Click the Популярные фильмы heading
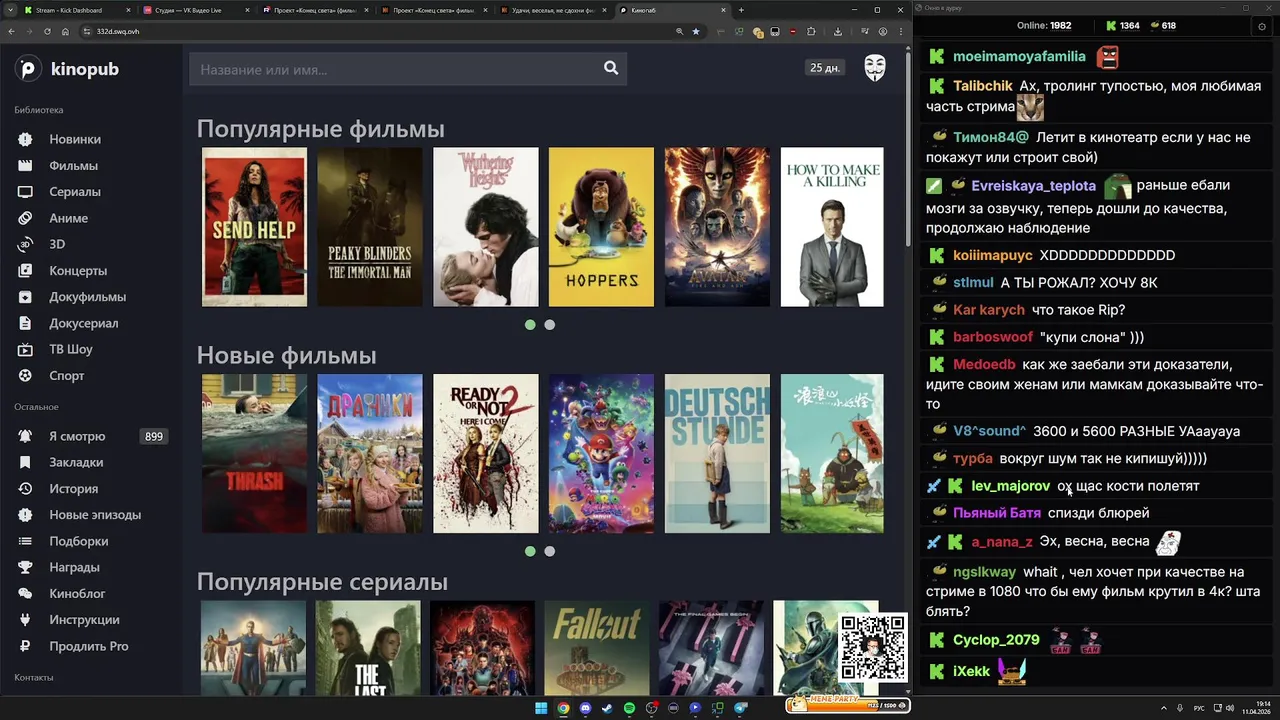 tap(320, 129)
